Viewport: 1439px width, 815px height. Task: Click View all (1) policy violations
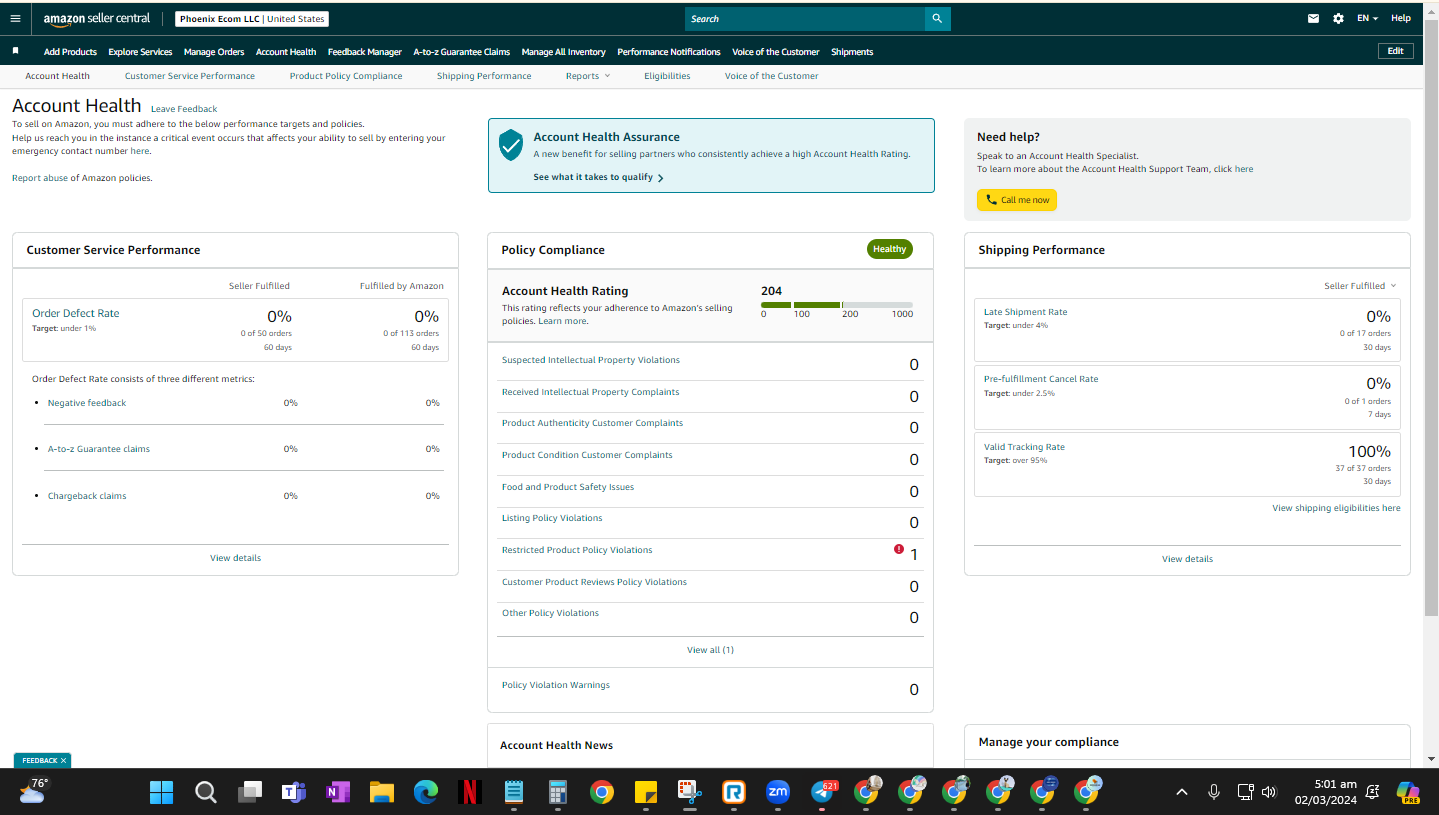(x=710, y=650)
